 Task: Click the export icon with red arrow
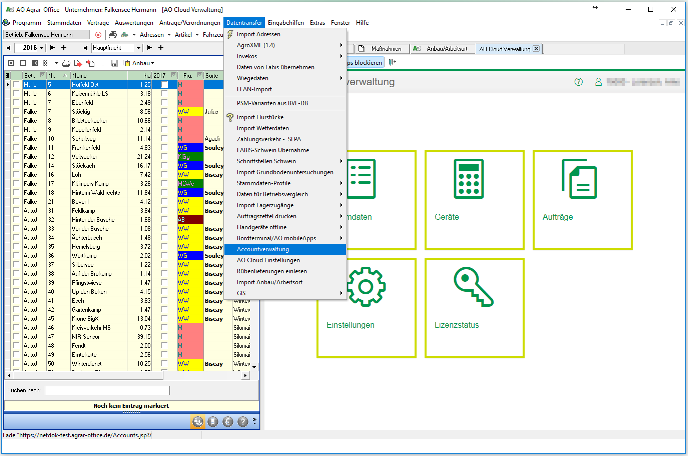pos(78,63)
